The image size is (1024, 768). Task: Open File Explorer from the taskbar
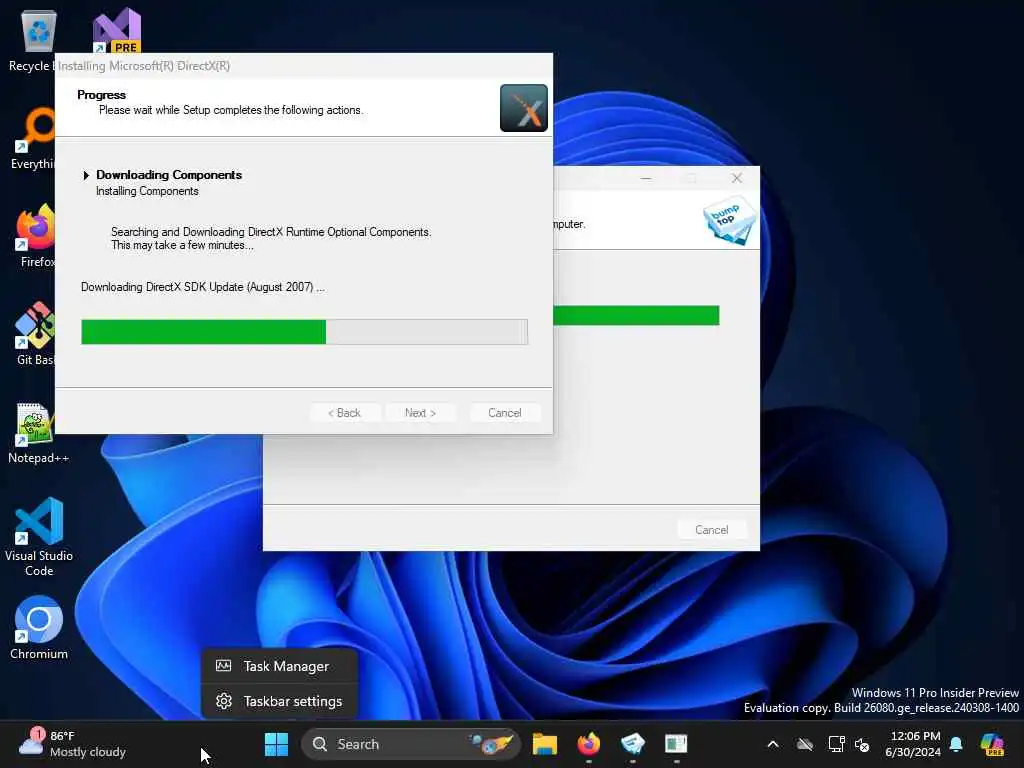[545, 744]
